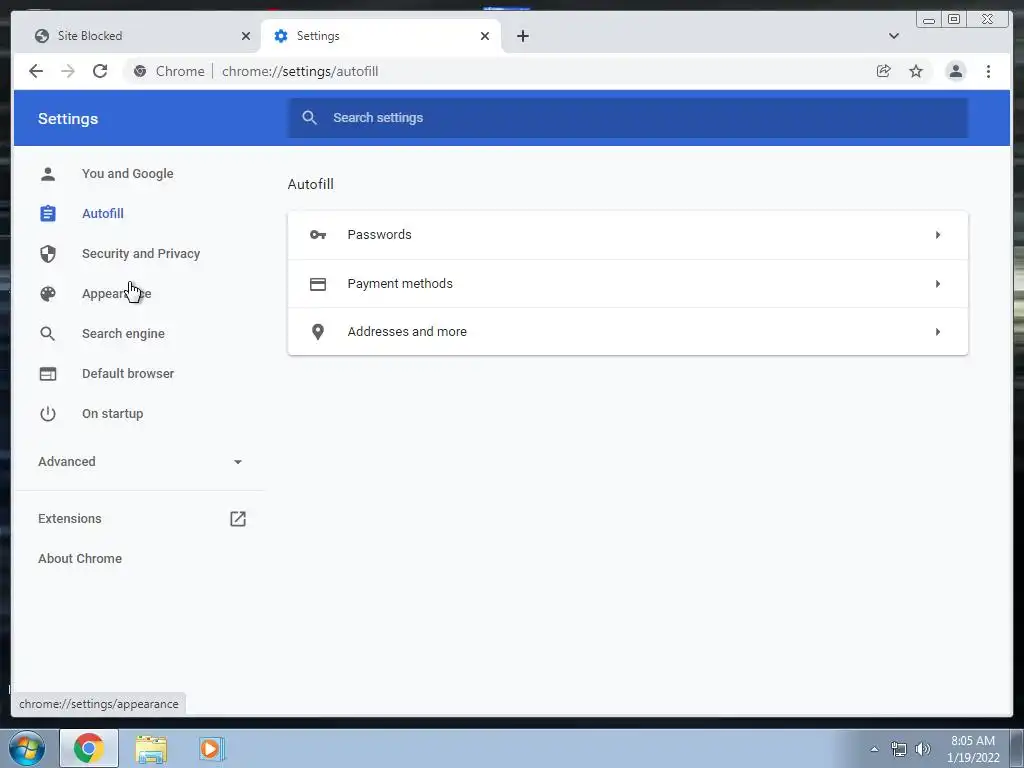Show hidden system tray icons
1024x768 pixels.
pyautogui.click(x=874, y=749)
